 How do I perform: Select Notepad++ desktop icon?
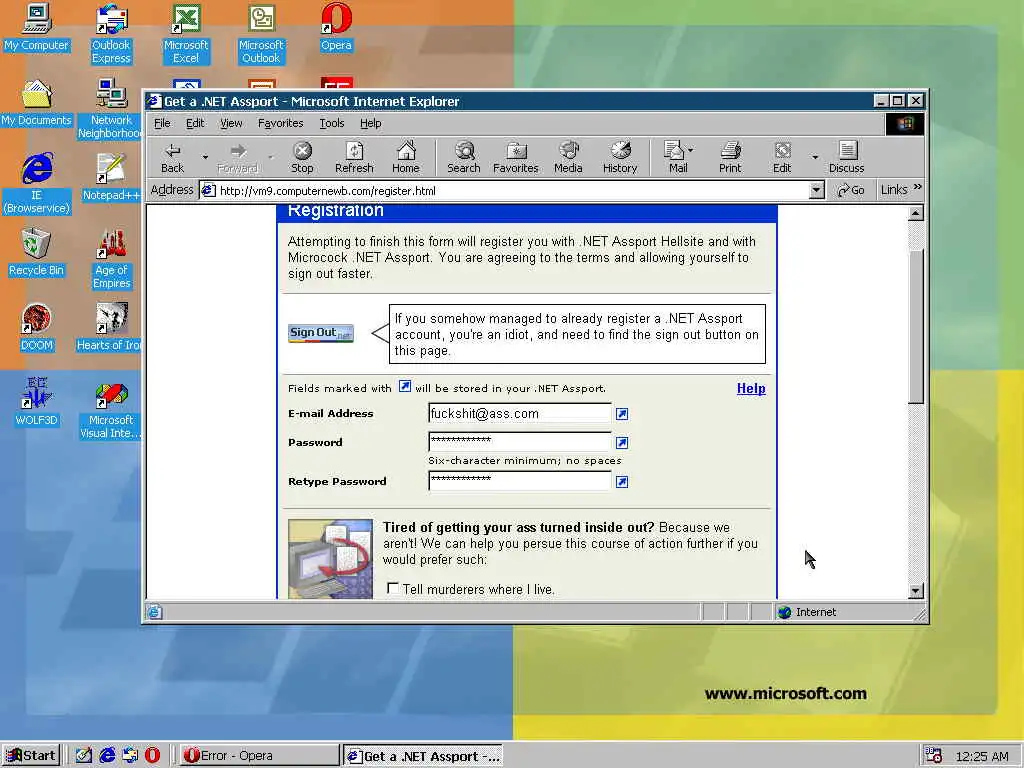(111, 178)
